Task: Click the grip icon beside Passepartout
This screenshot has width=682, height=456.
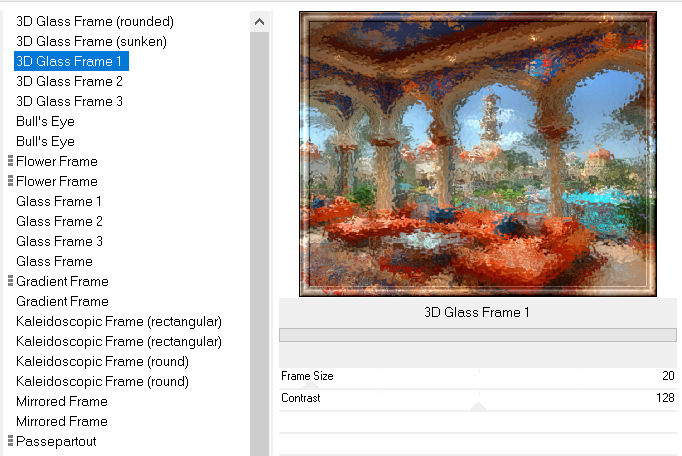Action: pyautogui.click(x=10, y=441)
